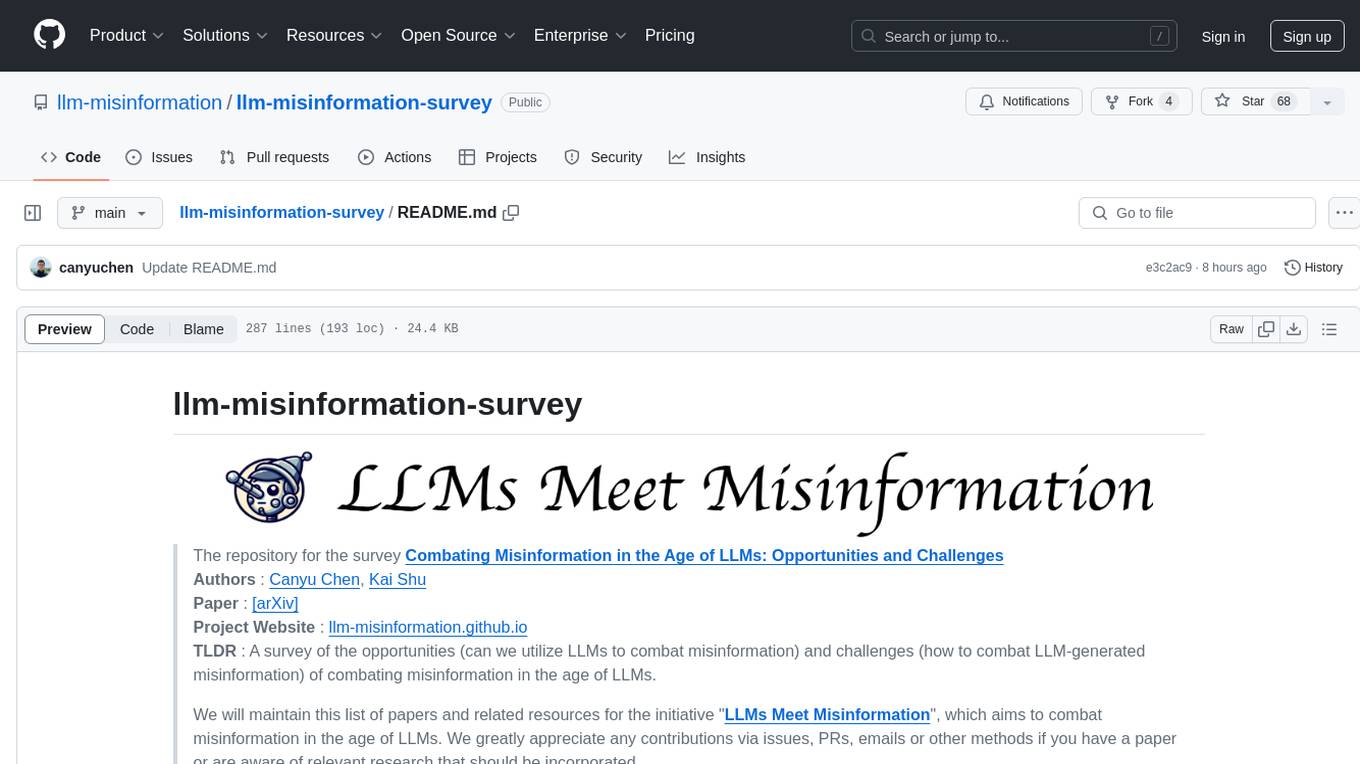Select the Blame view

[x=203, y=329]
